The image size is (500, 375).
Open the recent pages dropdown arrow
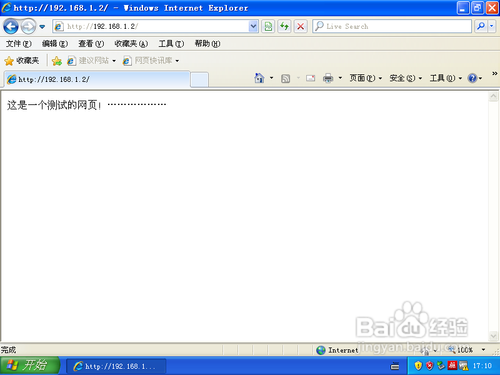coord(42,27)
